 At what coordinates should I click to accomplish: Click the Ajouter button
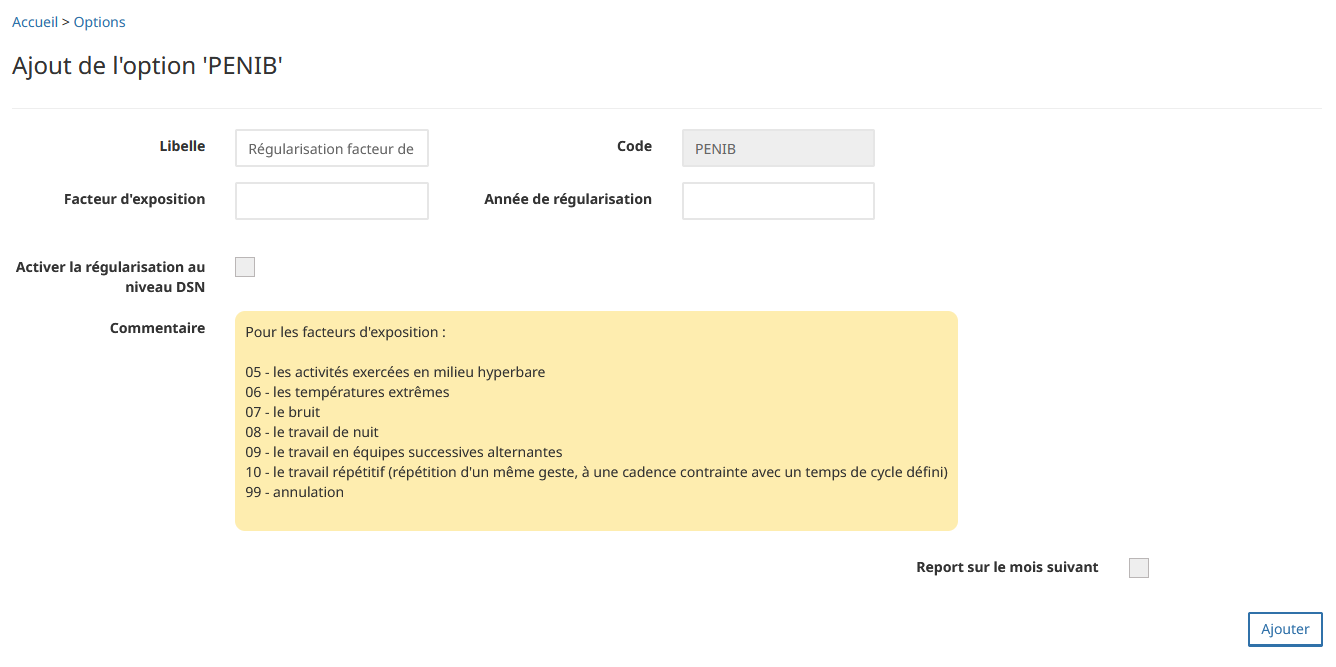click(x=1285, y=629)
